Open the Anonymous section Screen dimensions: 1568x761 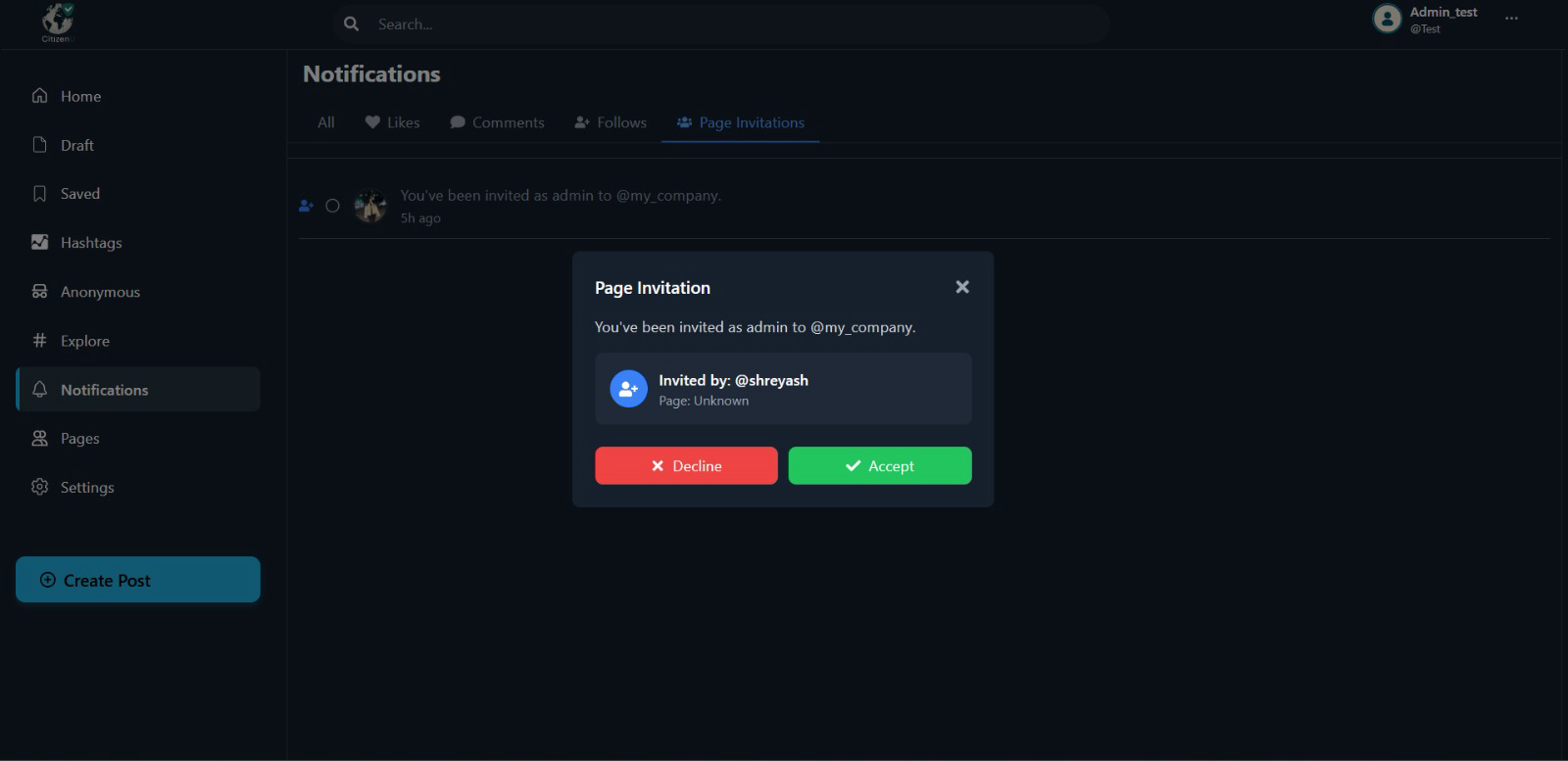pos(99,292)
